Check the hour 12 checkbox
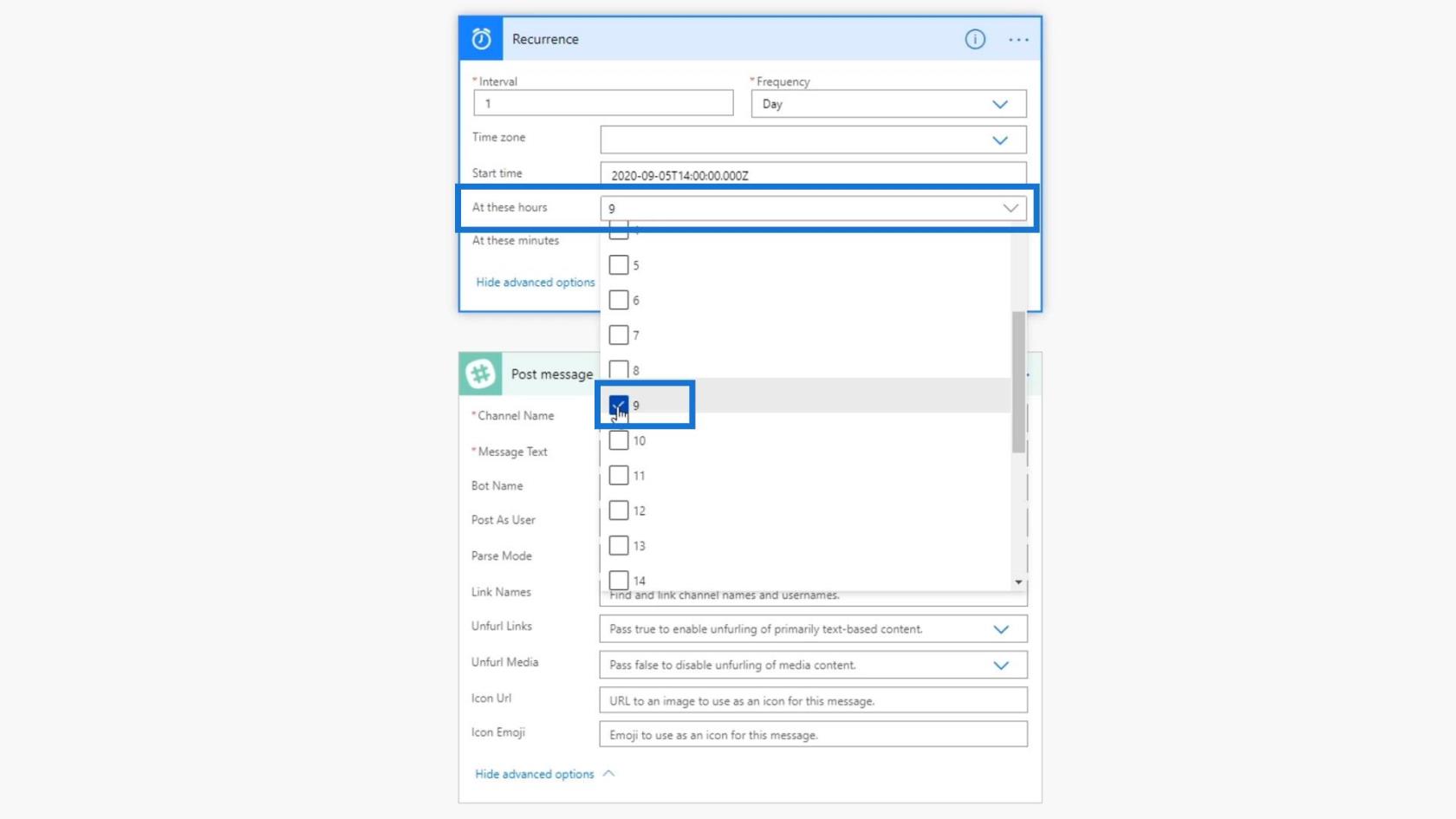Screen dimensions: 1456x819 point(619,510)
